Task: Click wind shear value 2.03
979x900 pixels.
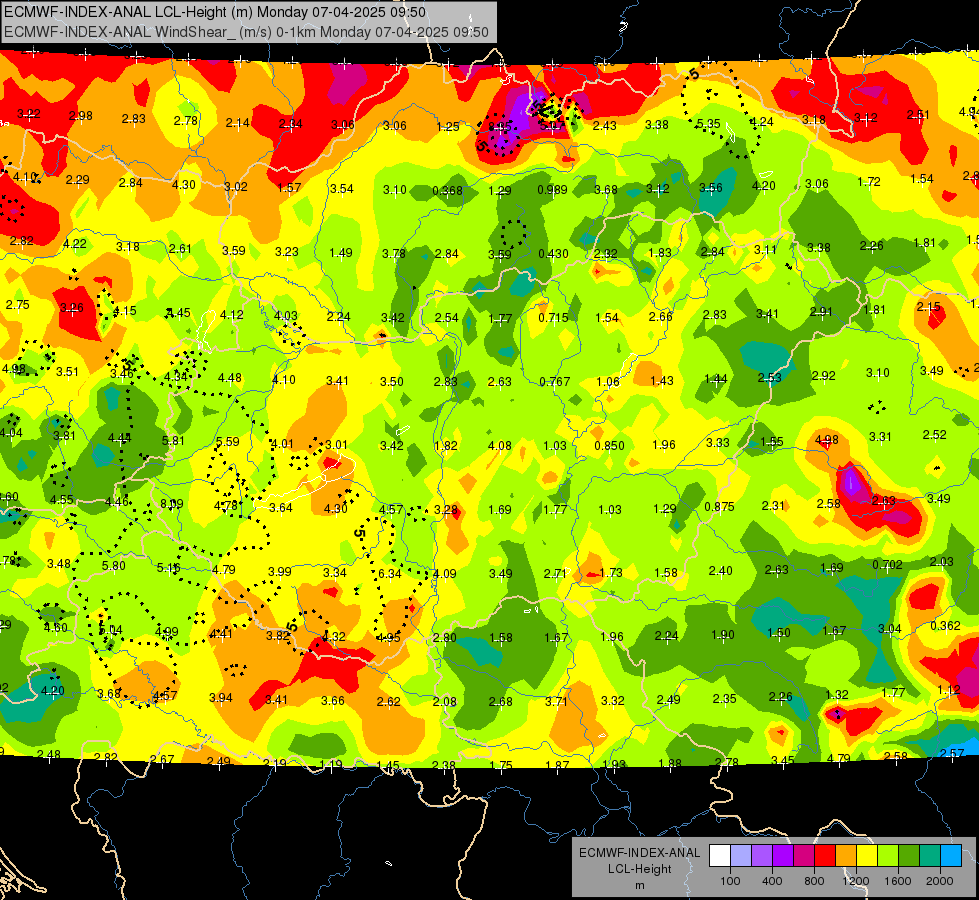Action: 942,562
